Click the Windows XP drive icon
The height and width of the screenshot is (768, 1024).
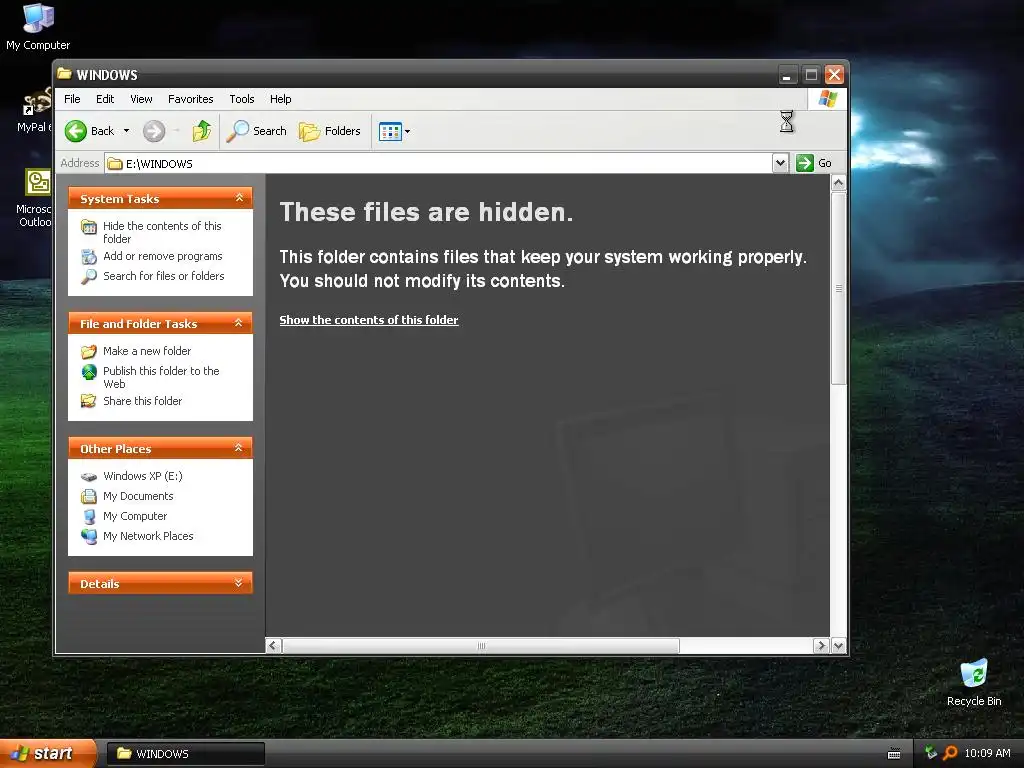click(x=89, y=477)
